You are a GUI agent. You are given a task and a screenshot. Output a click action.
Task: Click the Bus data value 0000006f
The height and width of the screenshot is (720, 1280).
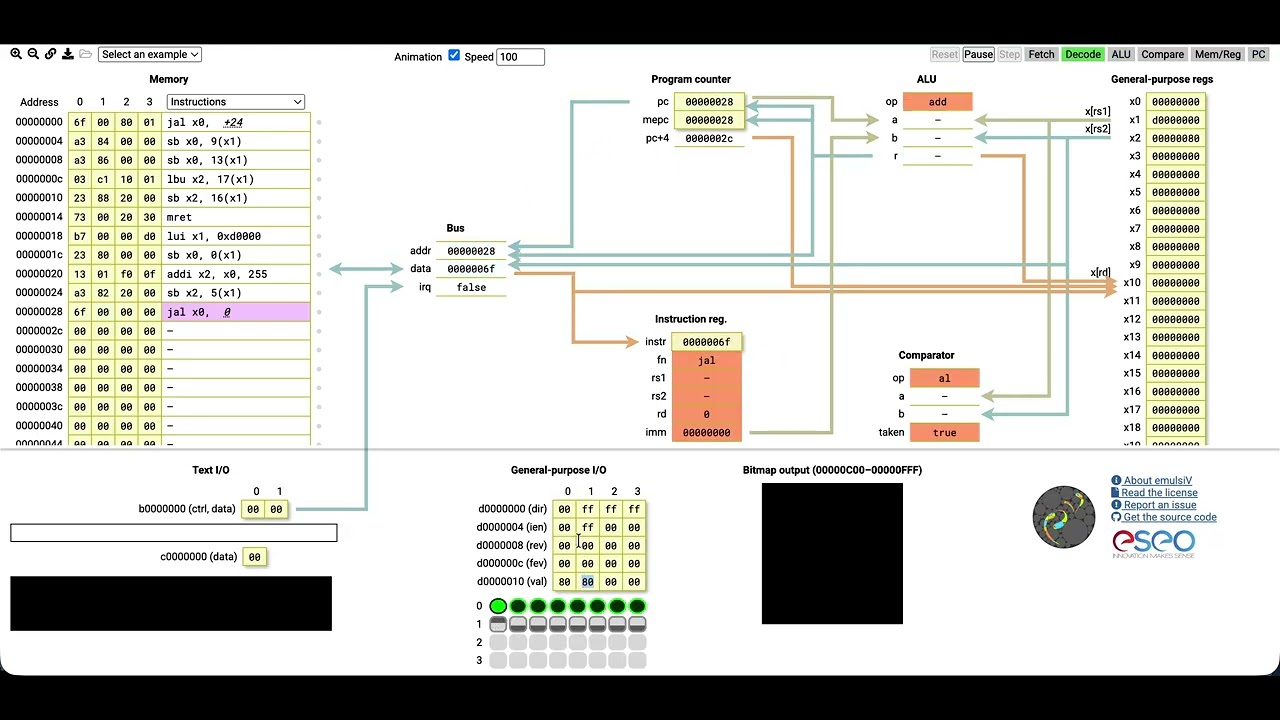471,269
